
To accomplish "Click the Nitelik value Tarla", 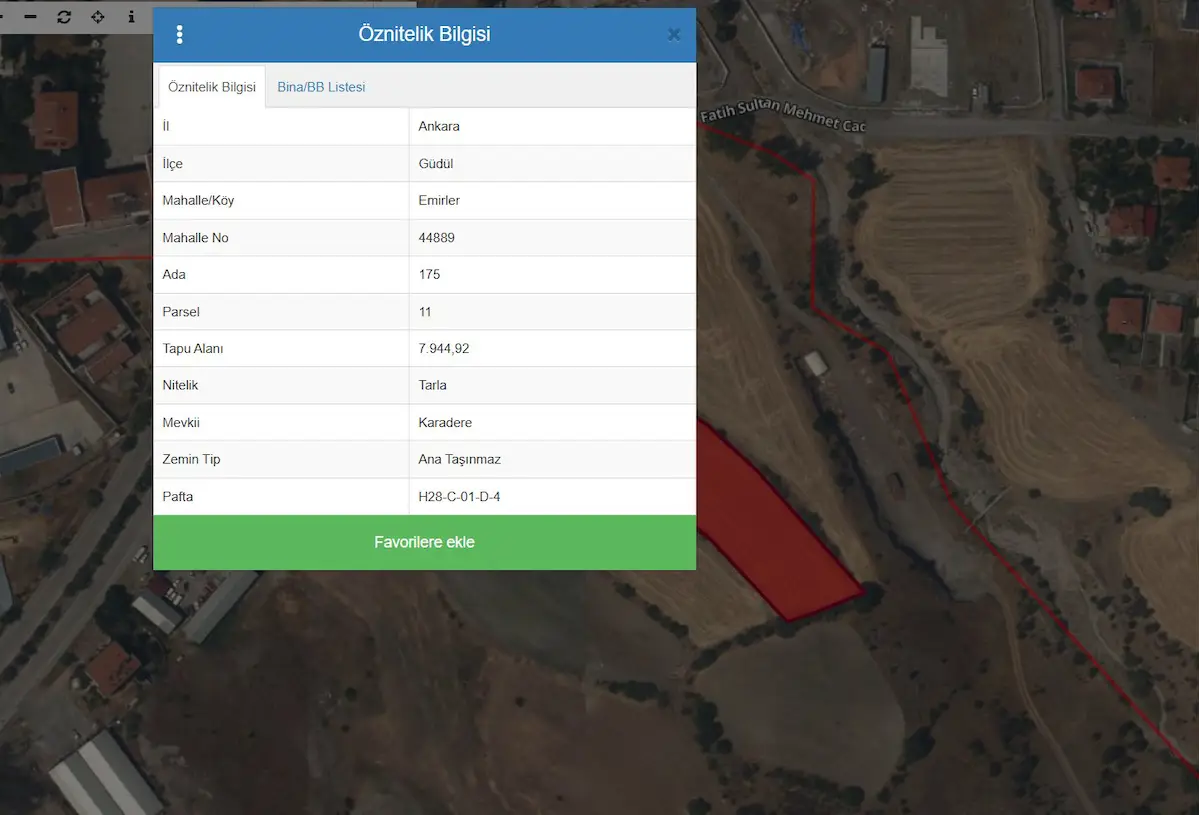I will (433, 385).
